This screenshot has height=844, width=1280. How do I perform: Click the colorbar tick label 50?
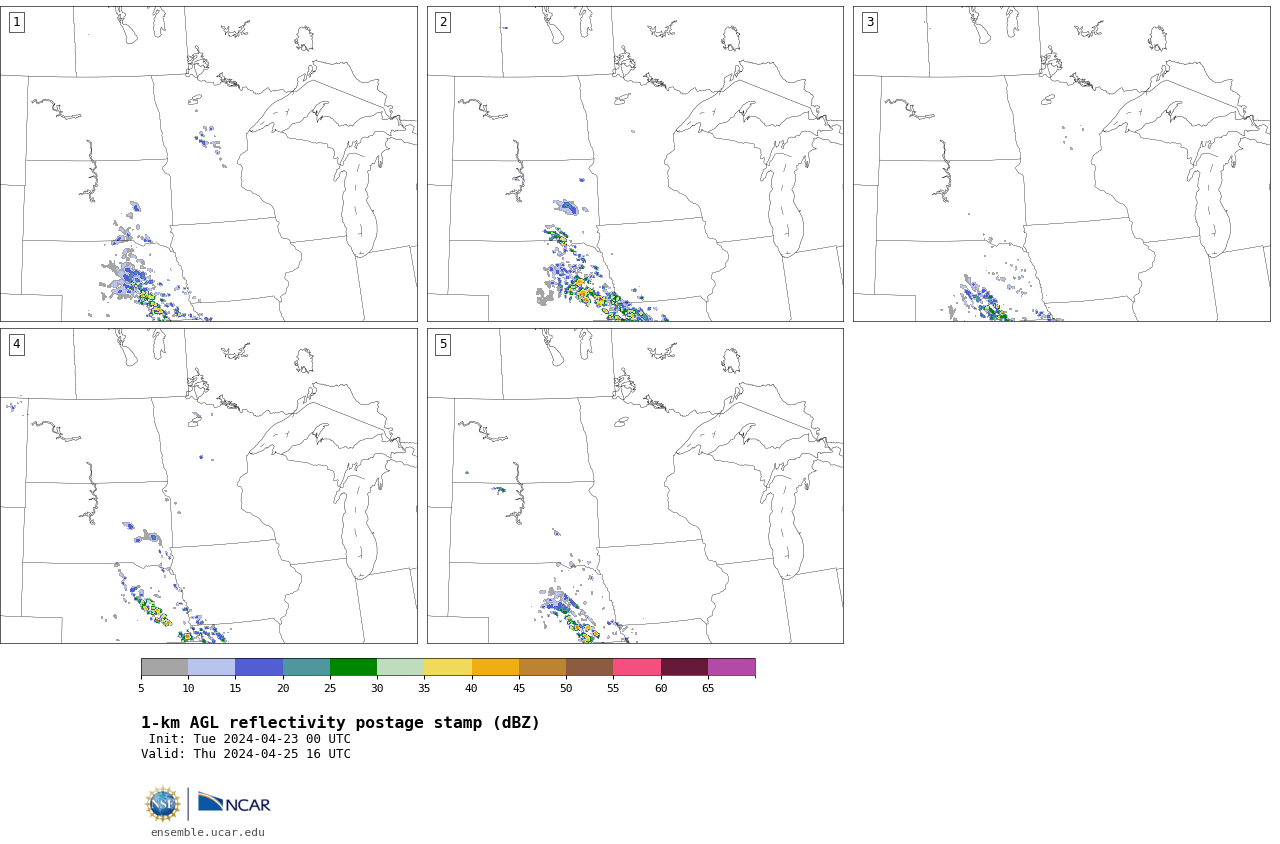click(566, 688)
